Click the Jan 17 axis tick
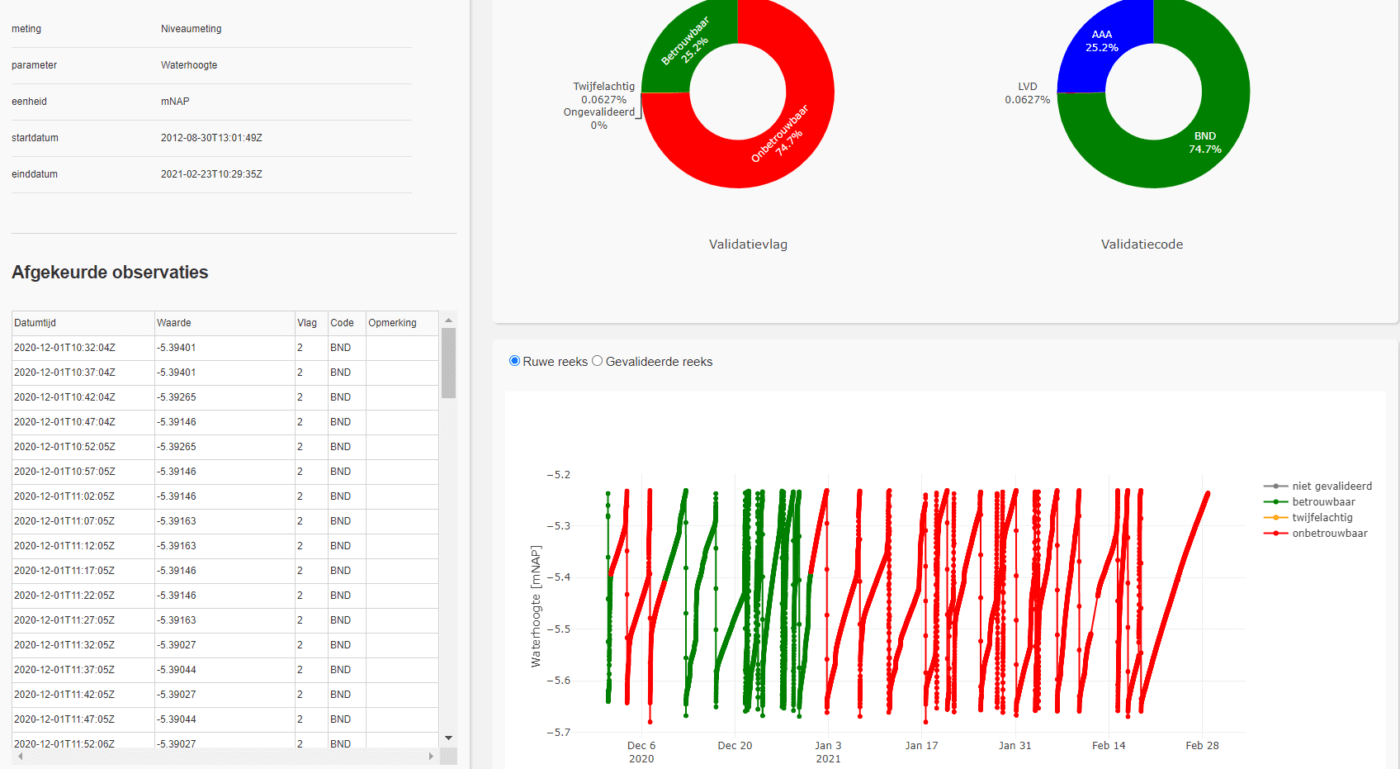1400x769 pixels. (x=921, y=746)
